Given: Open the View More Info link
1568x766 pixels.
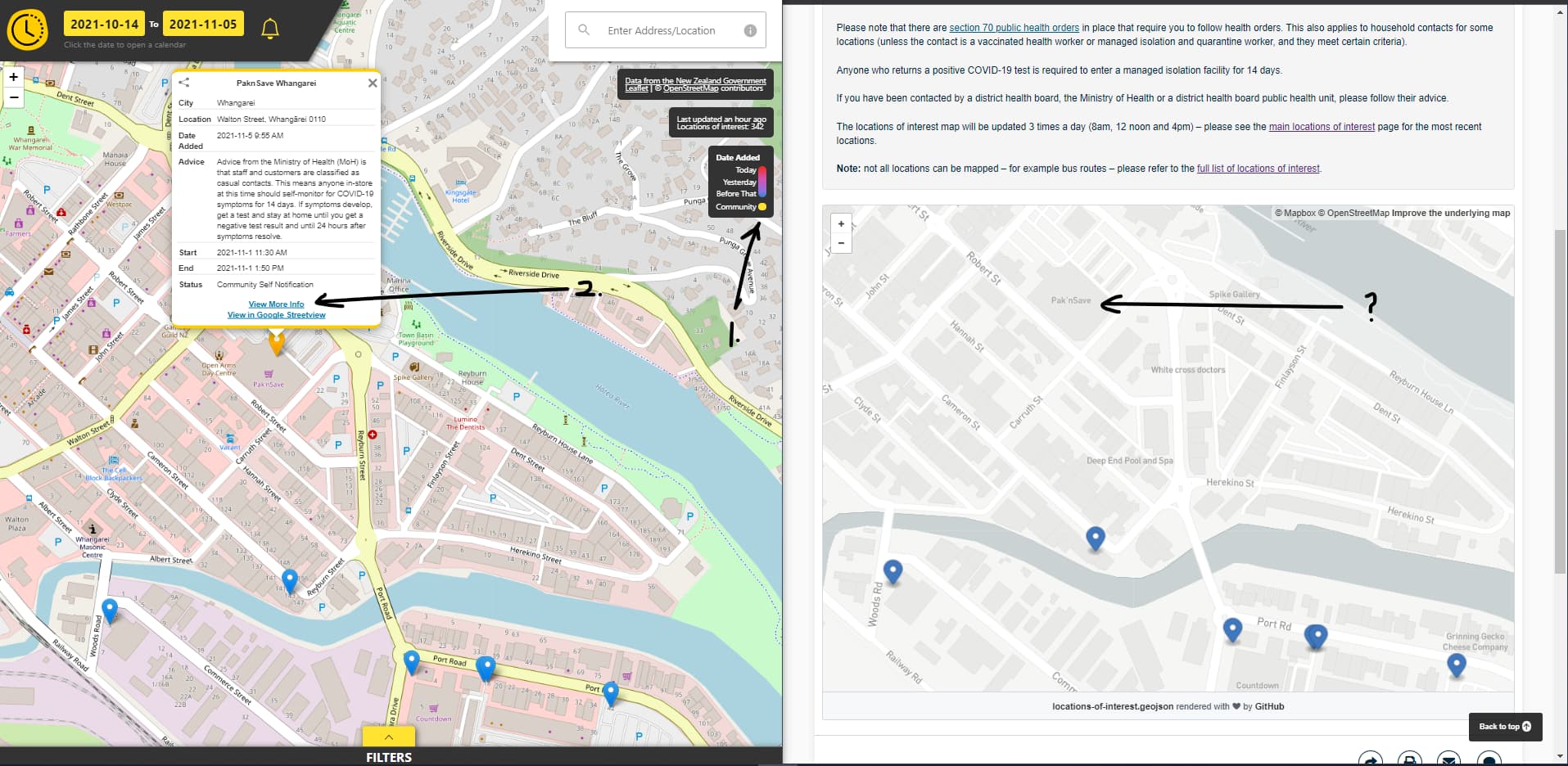Looking at the screenshot, I should click(x=276, y=304).
